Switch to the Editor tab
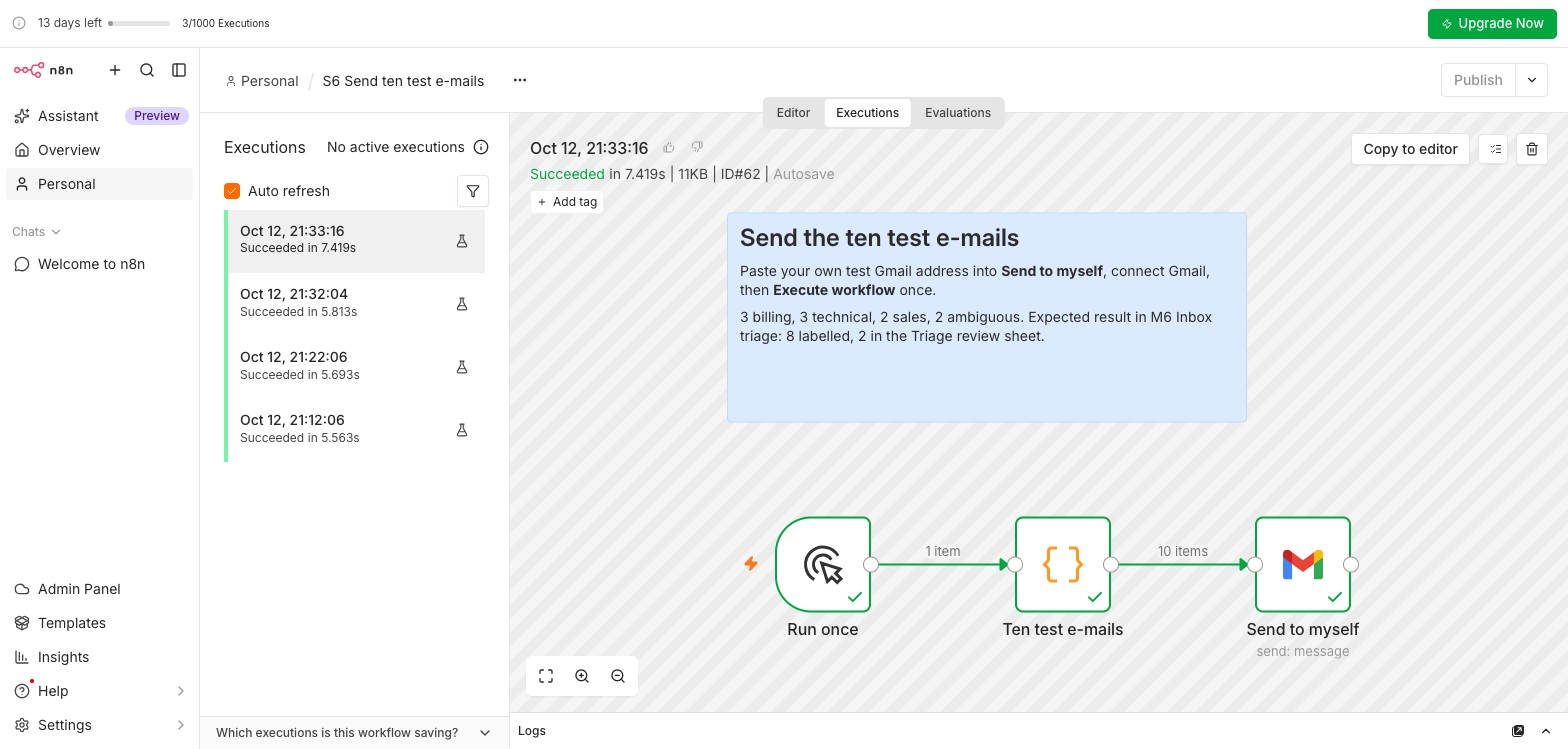The height and width of the screenshot is (749, 1568). pyautogui.click(x=793, y=113)
